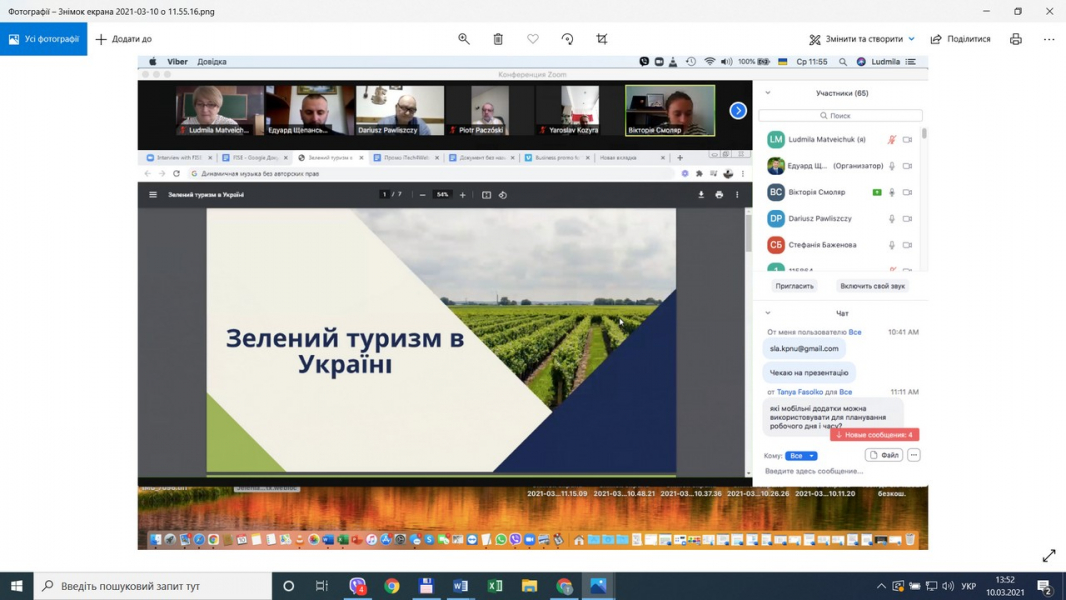This screenshot has height=600, width=1066.
Task: Open the three-dot more options menu
Action: (x=1049, y=39)
